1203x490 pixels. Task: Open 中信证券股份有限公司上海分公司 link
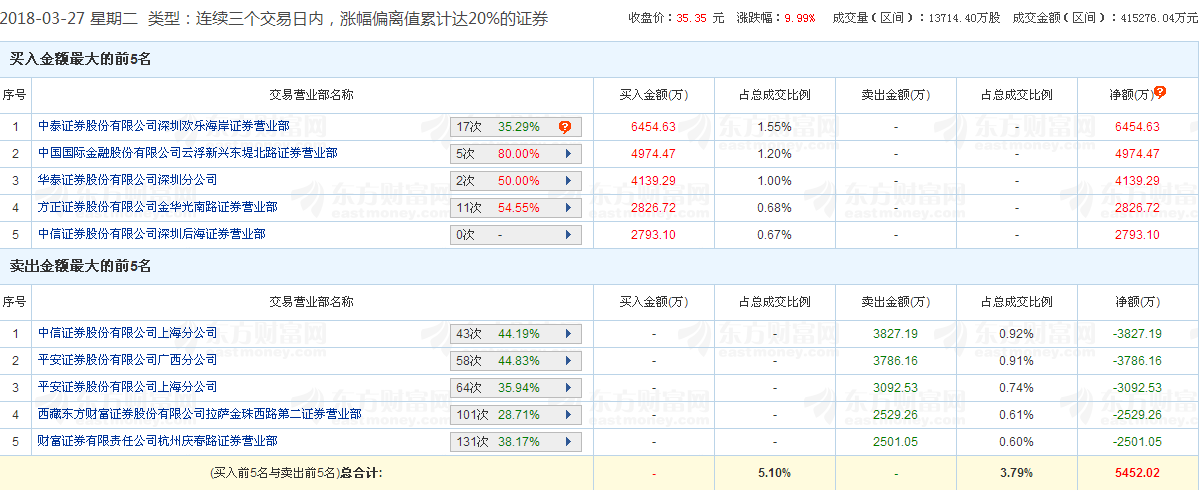pyautogui.click(x=127, y=333)
